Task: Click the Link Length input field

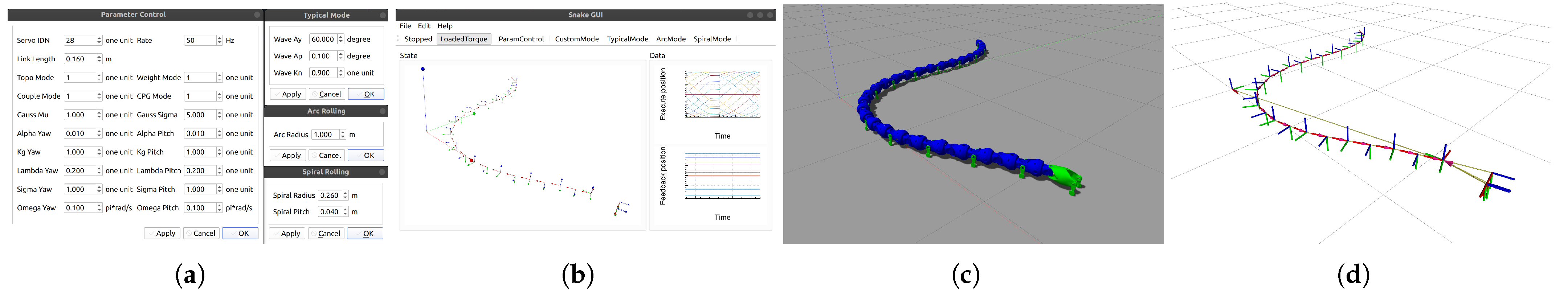Action: (79, 59)
